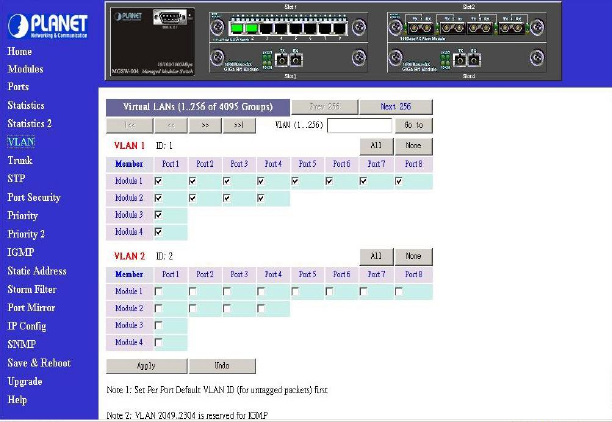
Task: Click the Undo button
Action: (222, 366)
